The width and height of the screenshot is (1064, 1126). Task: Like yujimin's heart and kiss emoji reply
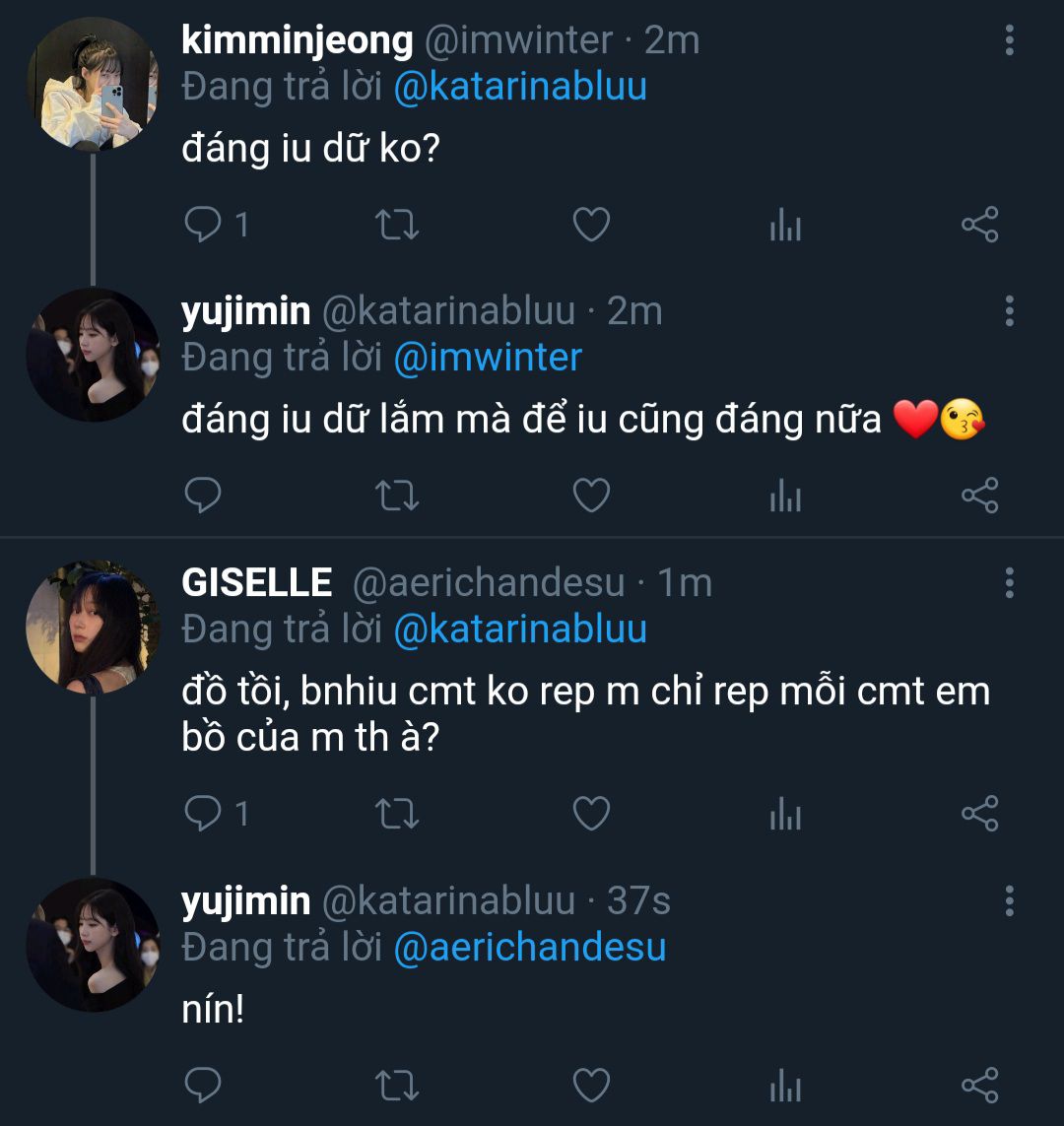click(x=591, y=495)
